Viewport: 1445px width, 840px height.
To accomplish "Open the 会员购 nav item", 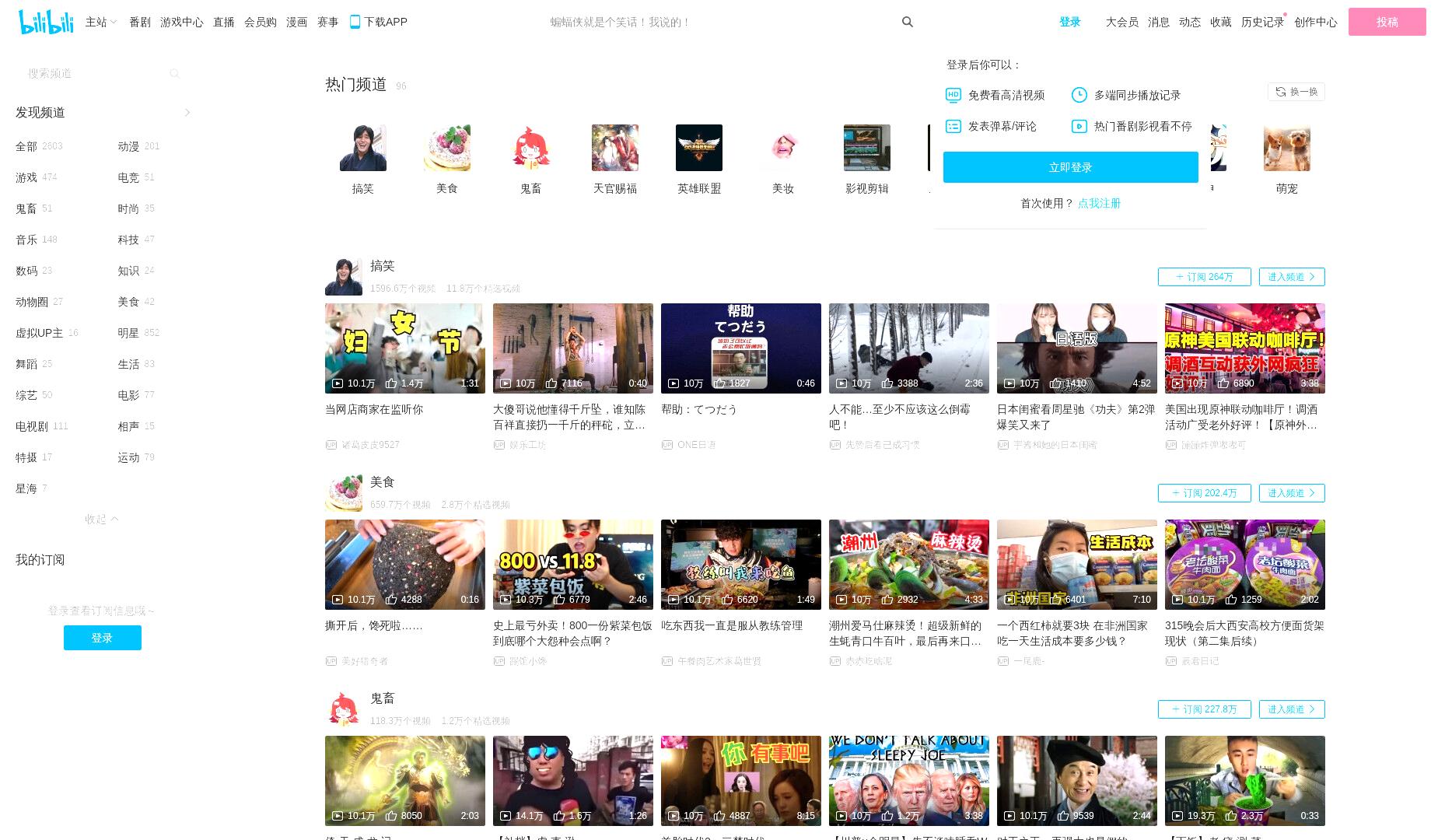I will click(x=261, y=22).
